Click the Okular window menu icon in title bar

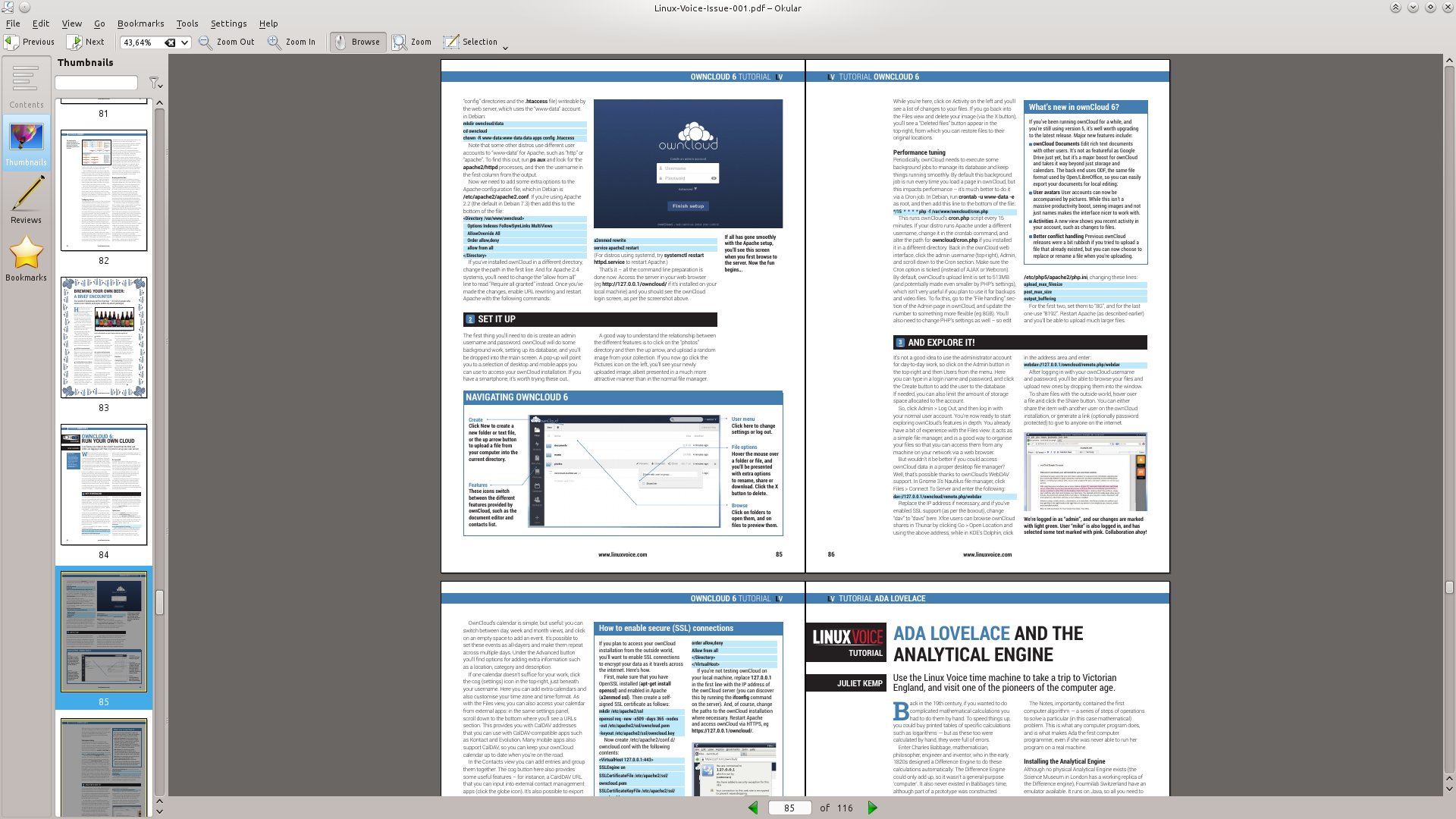8,8
